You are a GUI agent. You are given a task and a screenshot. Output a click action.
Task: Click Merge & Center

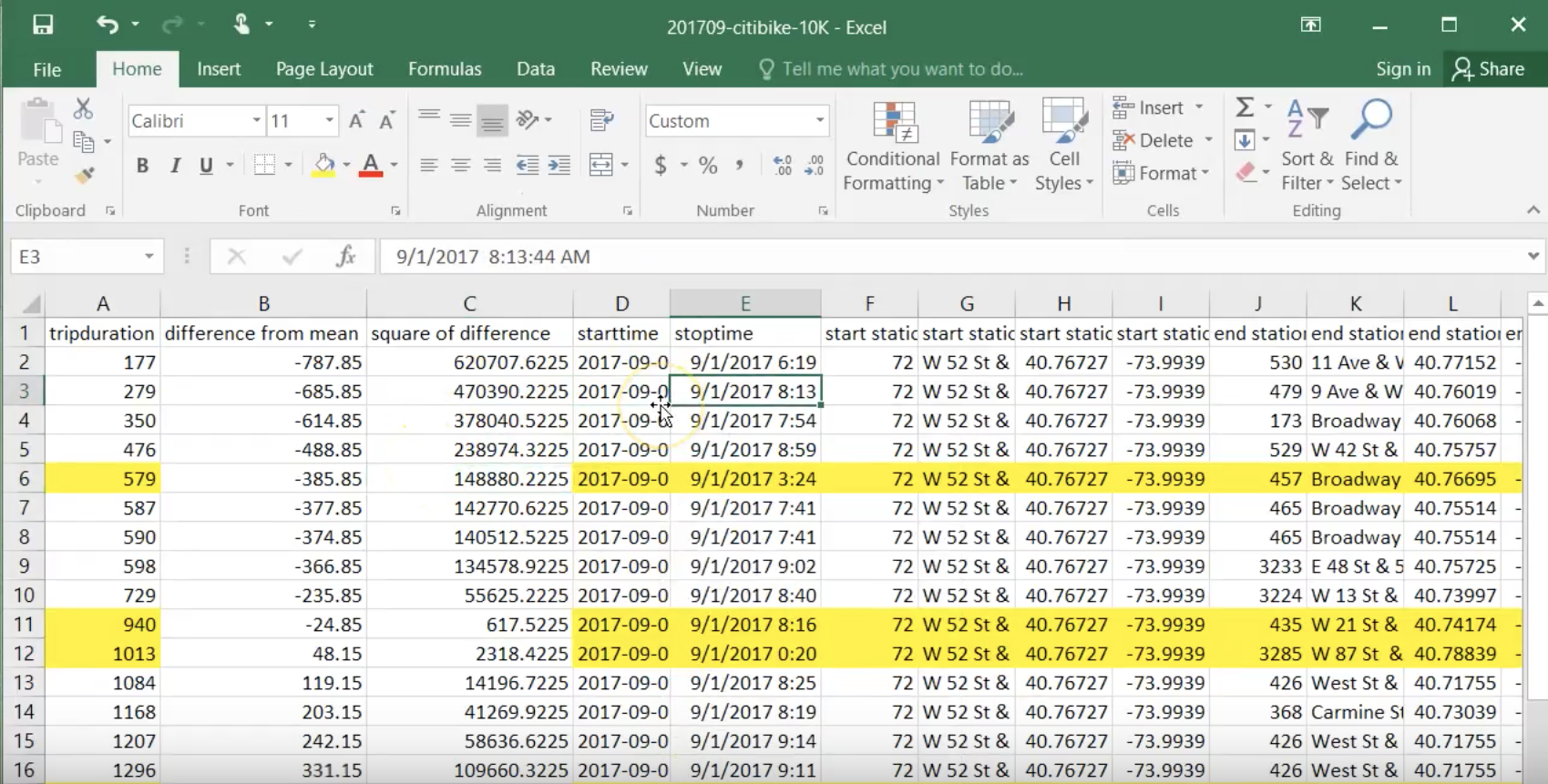[x=601, y=165]
